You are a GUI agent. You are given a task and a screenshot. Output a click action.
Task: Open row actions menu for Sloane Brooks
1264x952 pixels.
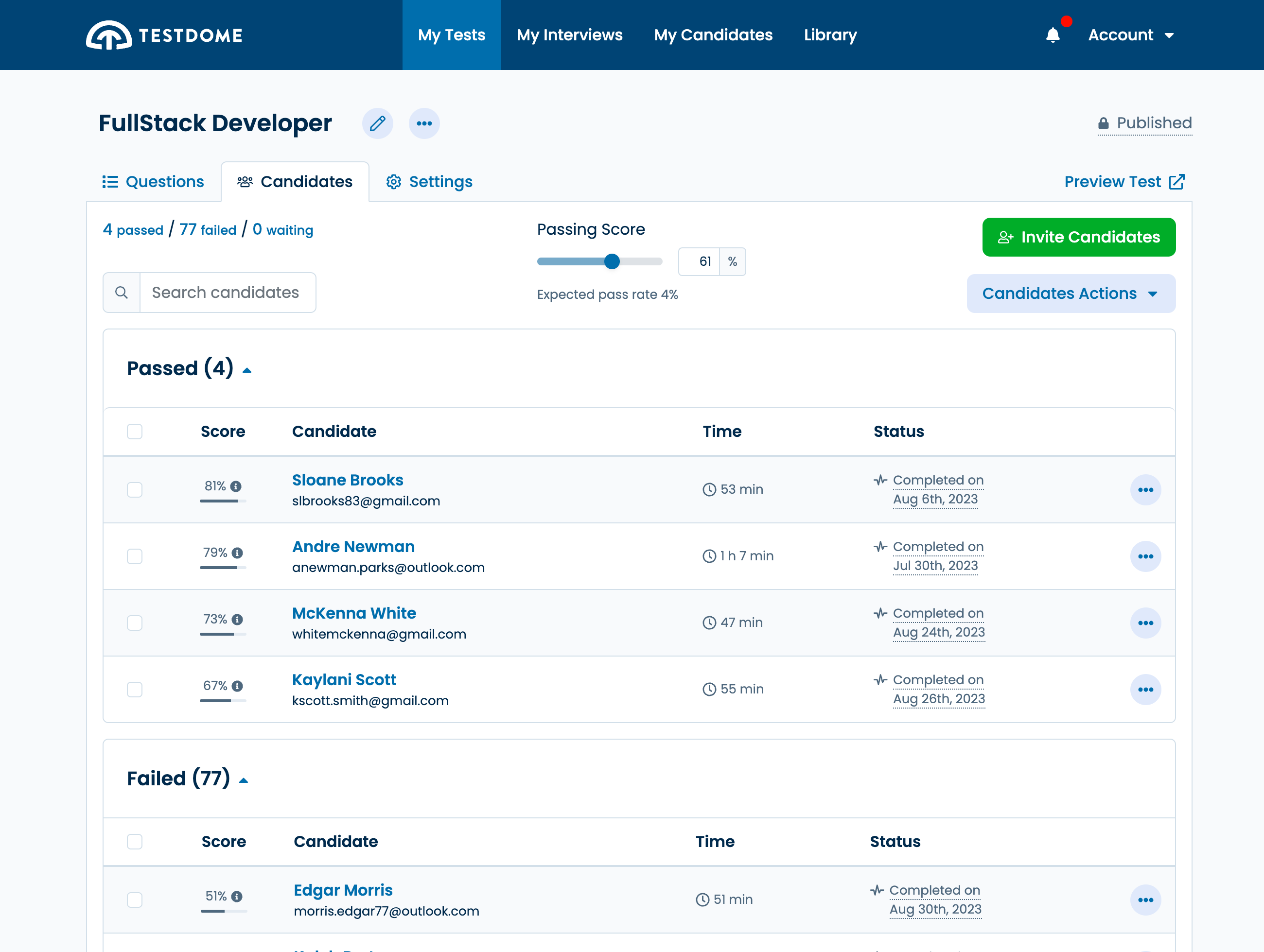[1146, 489]
